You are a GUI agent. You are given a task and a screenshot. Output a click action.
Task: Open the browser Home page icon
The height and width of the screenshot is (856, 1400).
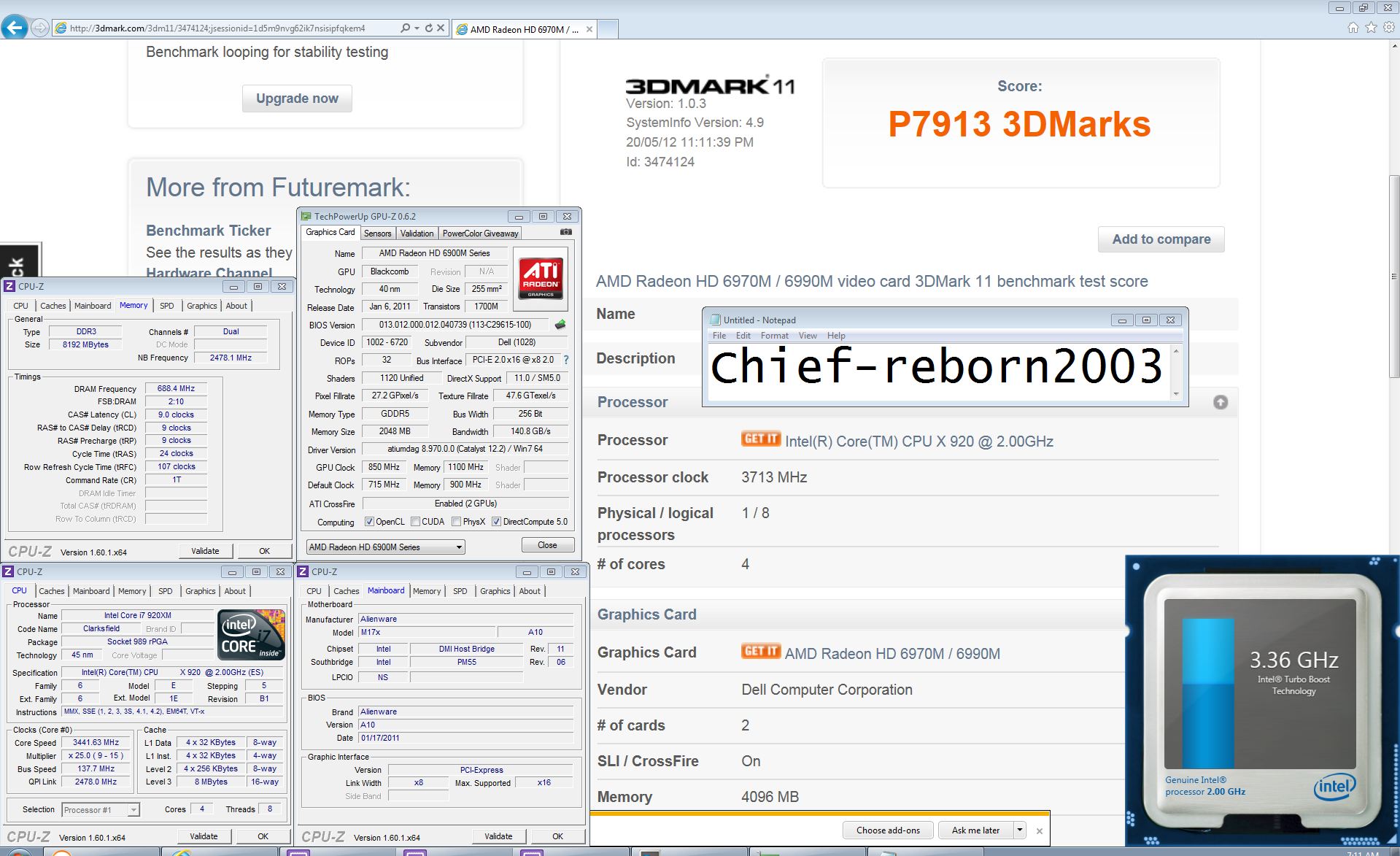tap(1353, 28)
